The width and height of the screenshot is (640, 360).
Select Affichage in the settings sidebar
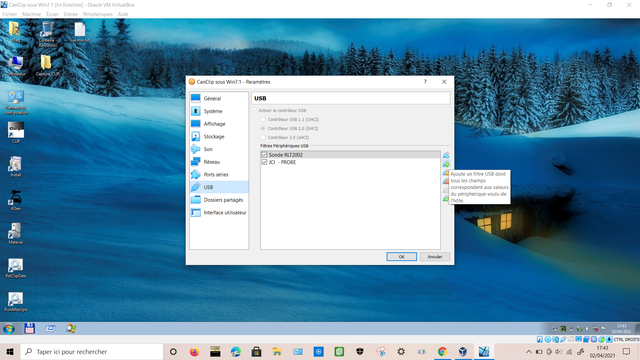click(219, 124)
